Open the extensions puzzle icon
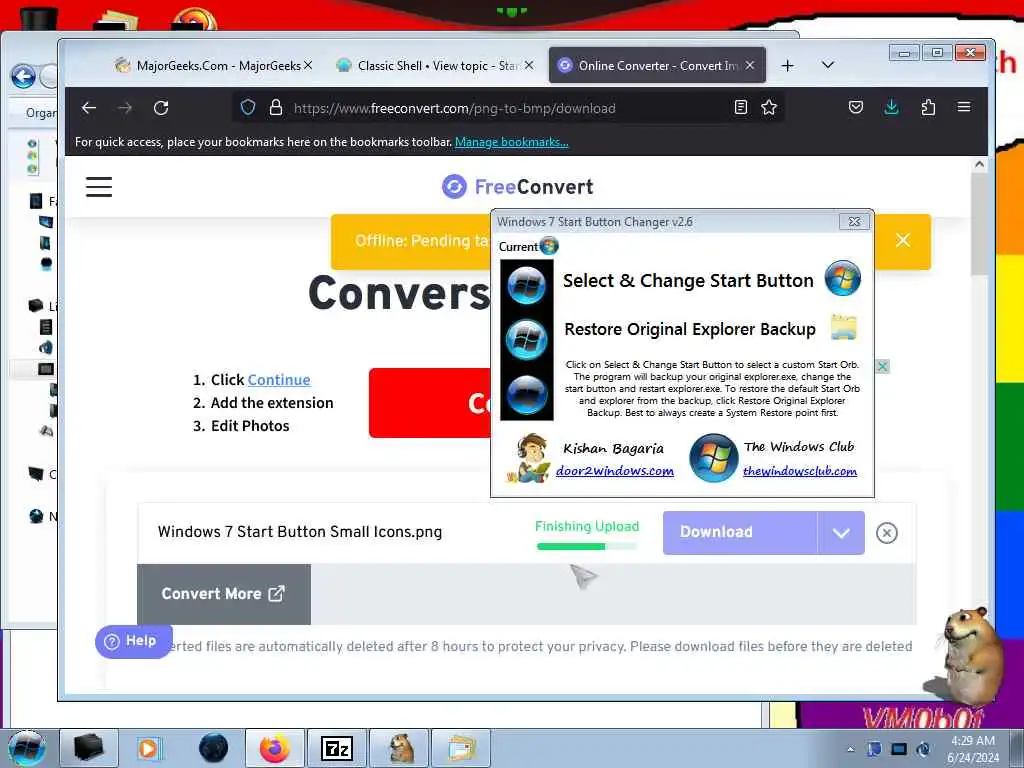 (x=928, y=108)
